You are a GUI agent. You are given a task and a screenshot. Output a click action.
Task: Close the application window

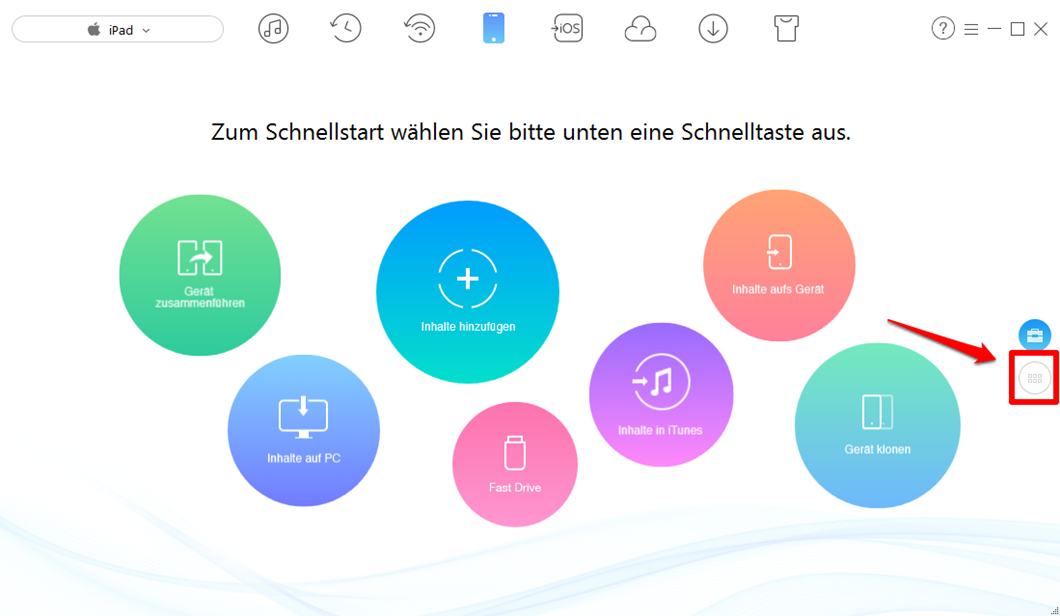click(1041, 29)
